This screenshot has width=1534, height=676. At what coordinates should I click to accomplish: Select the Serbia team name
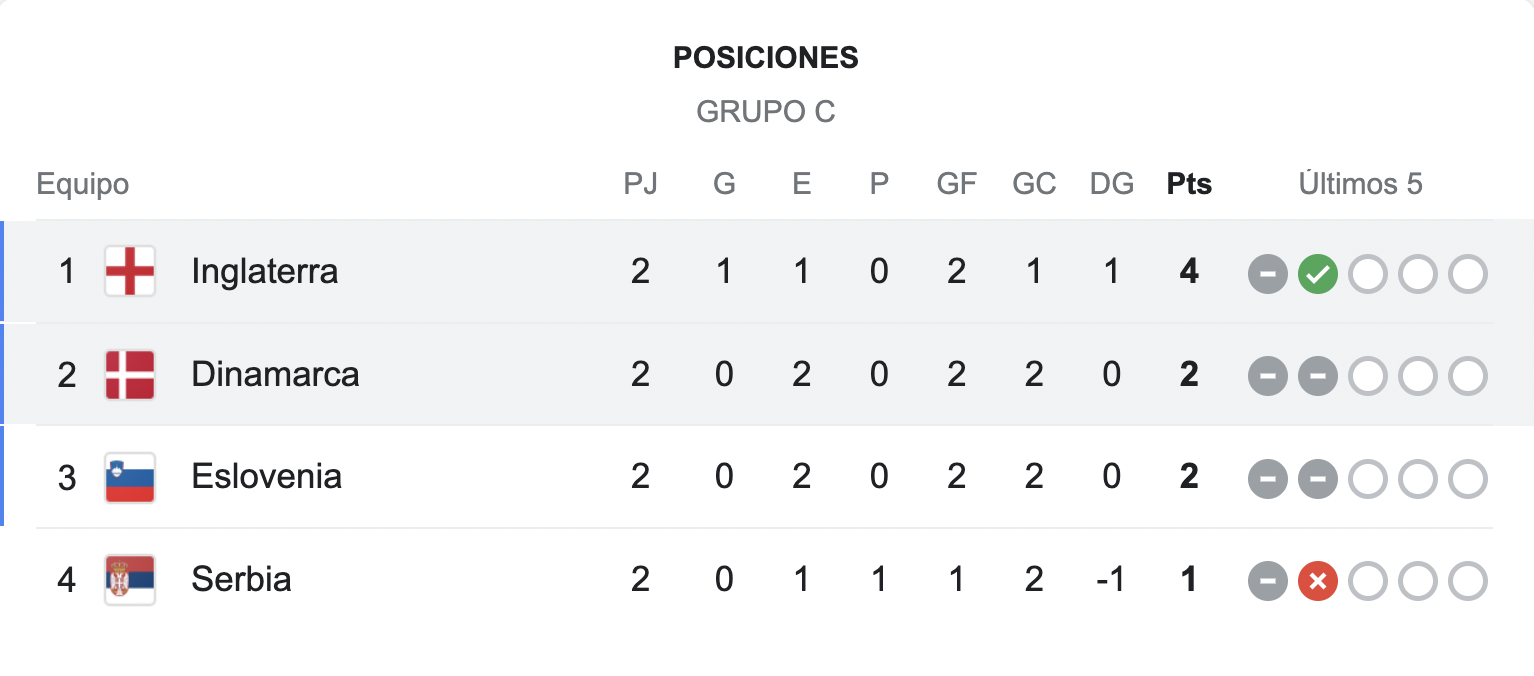(241, 580)
